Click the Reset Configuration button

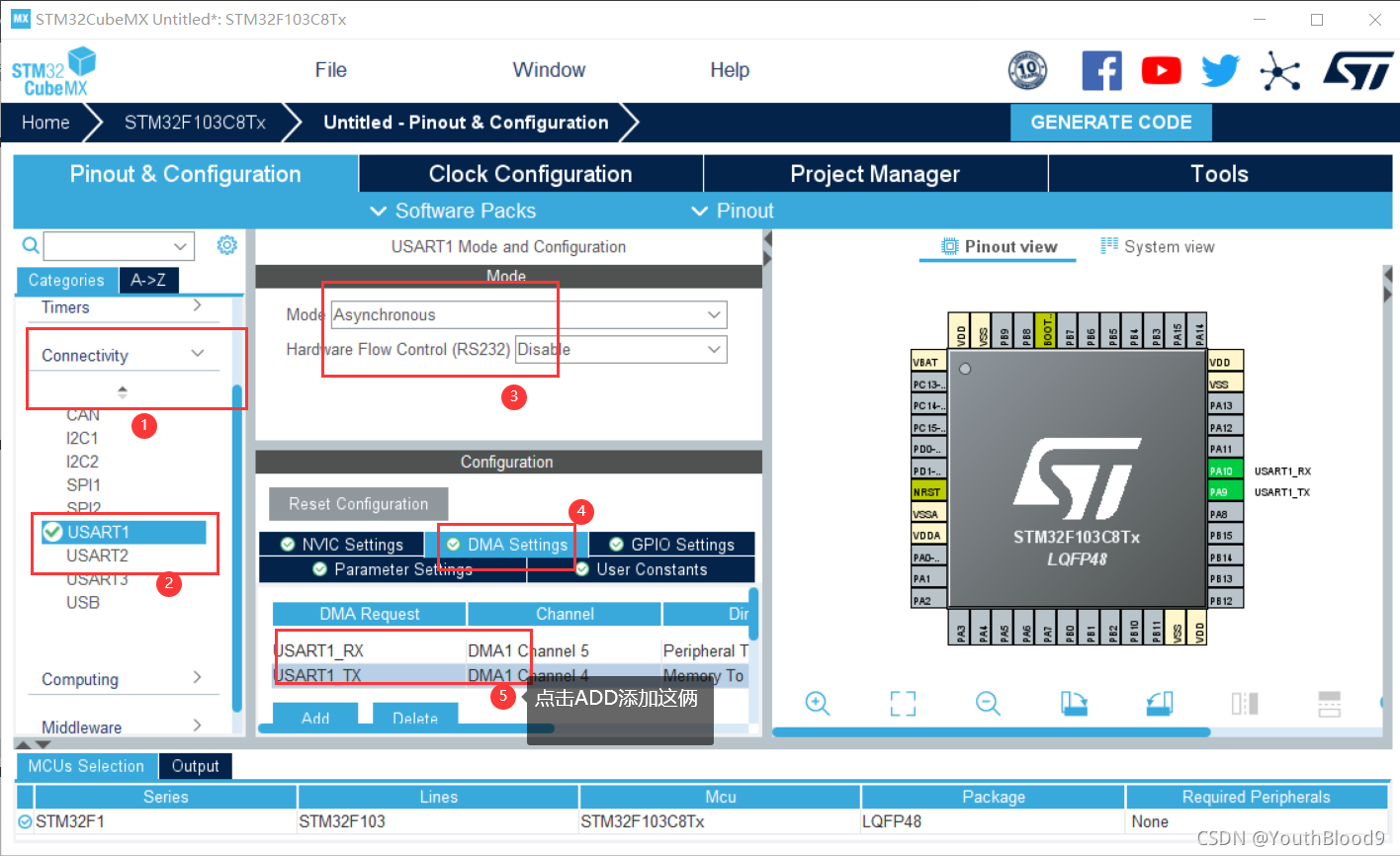point(358,504)
